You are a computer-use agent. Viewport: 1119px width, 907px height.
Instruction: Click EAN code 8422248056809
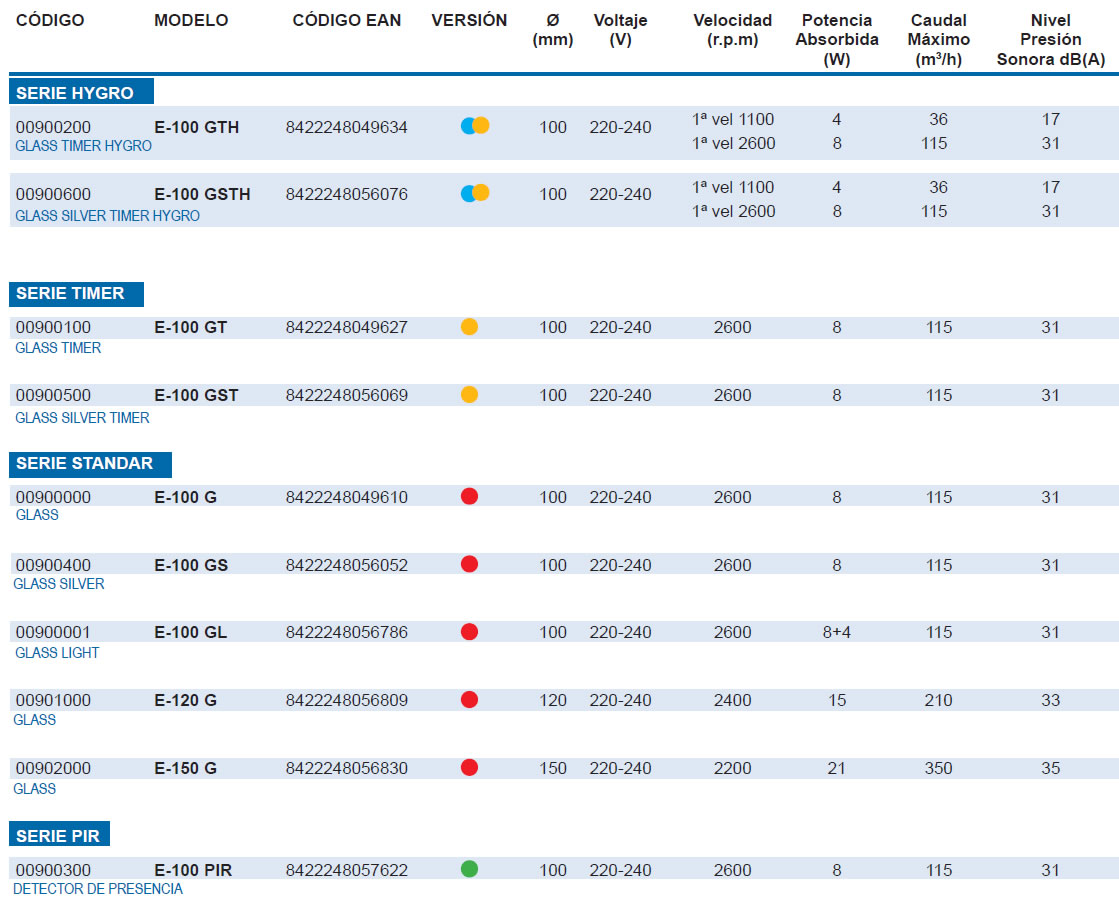(x=347, y=700)
